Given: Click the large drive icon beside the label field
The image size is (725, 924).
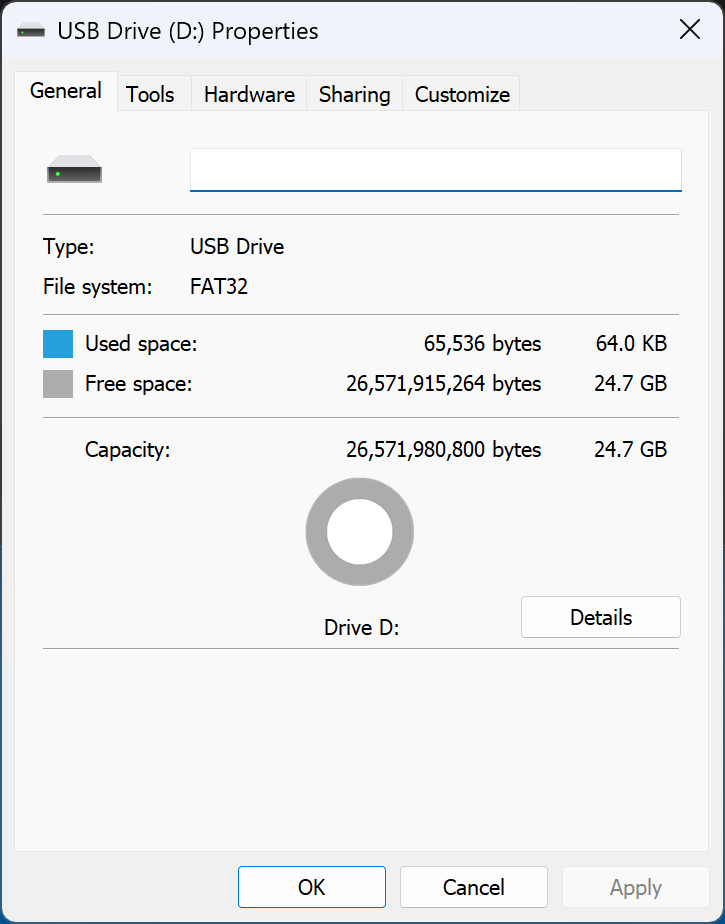Looking at the screenshot, I should [74, 170].
